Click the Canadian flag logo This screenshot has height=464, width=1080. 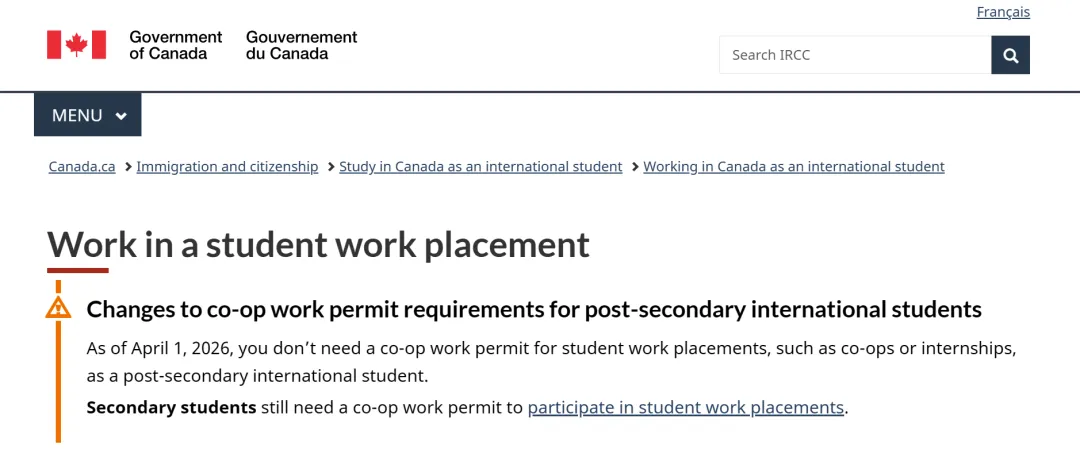click(76, 45)
